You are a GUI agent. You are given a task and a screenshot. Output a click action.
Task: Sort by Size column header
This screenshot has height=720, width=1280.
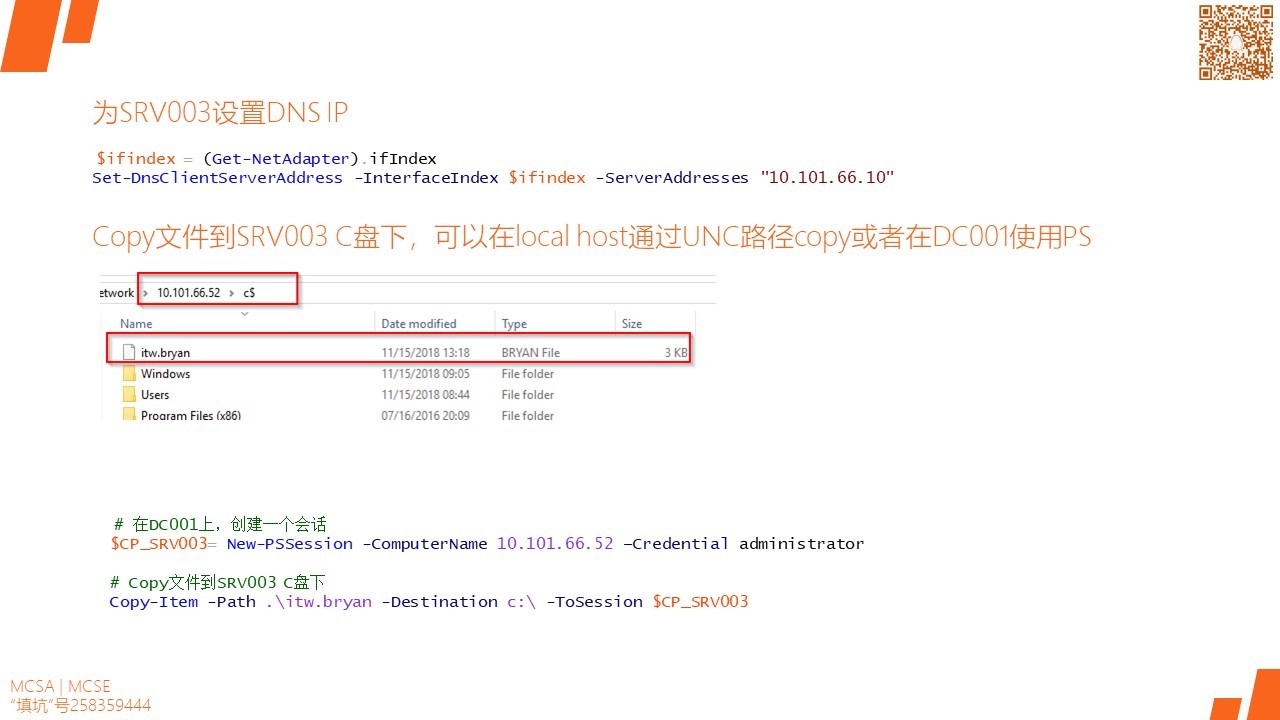632,324
